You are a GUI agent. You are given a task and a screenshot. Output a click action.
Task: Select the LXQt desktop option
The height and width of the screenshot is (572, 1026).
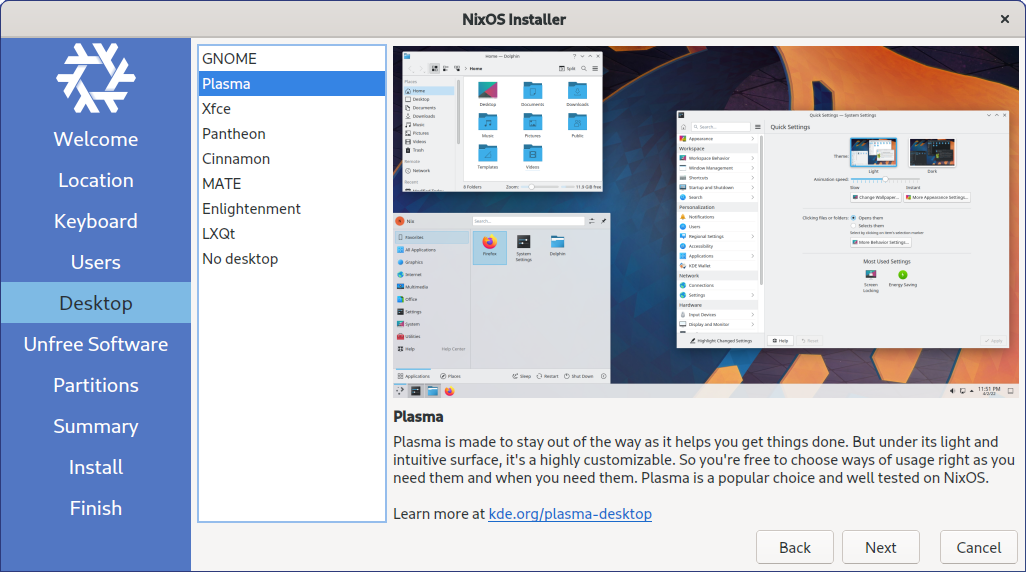218,234
